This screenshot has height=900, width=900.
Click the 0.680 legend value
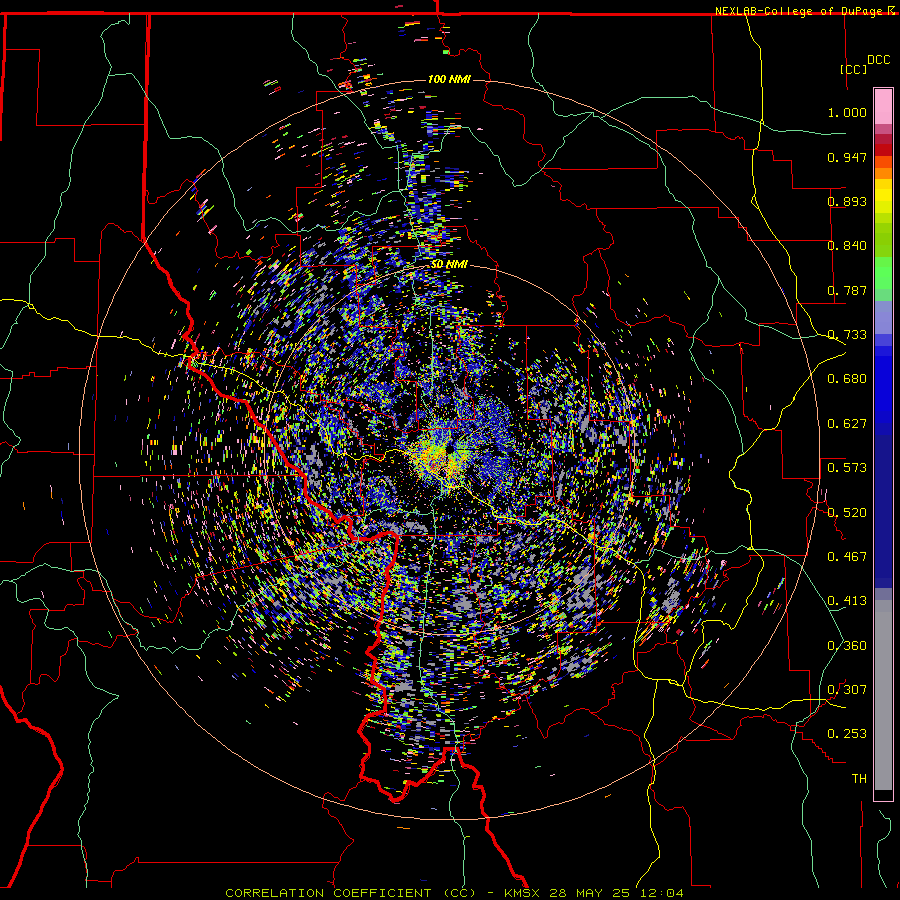coord(847,379)
